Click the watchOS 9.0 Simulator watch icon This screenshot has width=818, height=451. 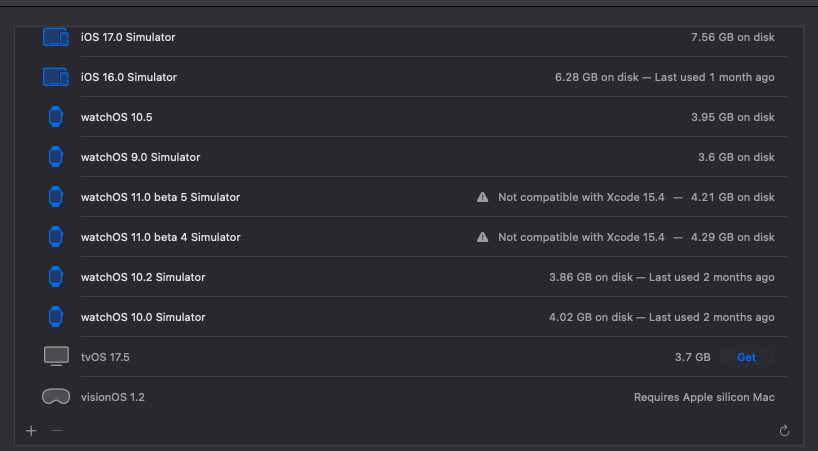tap(56, 157)
